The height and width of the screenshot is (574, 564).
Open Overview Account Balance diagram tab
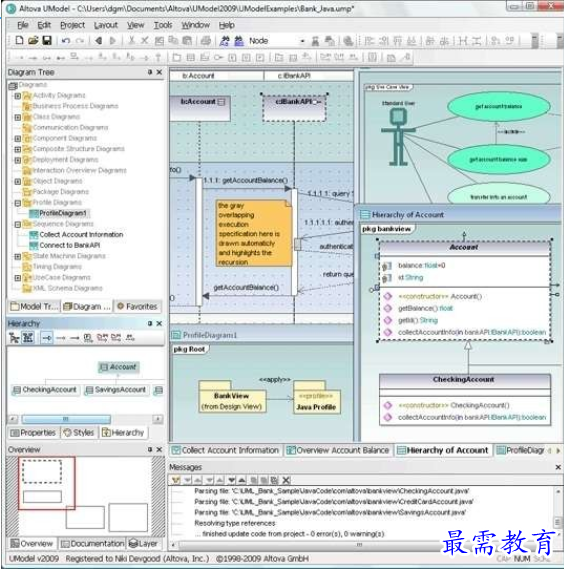338,450
